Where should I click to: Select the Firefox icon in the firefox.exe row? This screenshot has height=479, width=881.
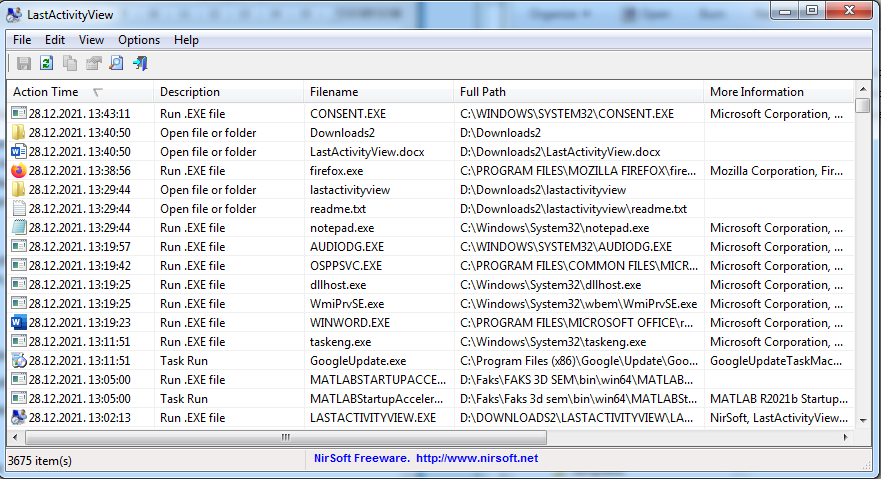point(19,171)
